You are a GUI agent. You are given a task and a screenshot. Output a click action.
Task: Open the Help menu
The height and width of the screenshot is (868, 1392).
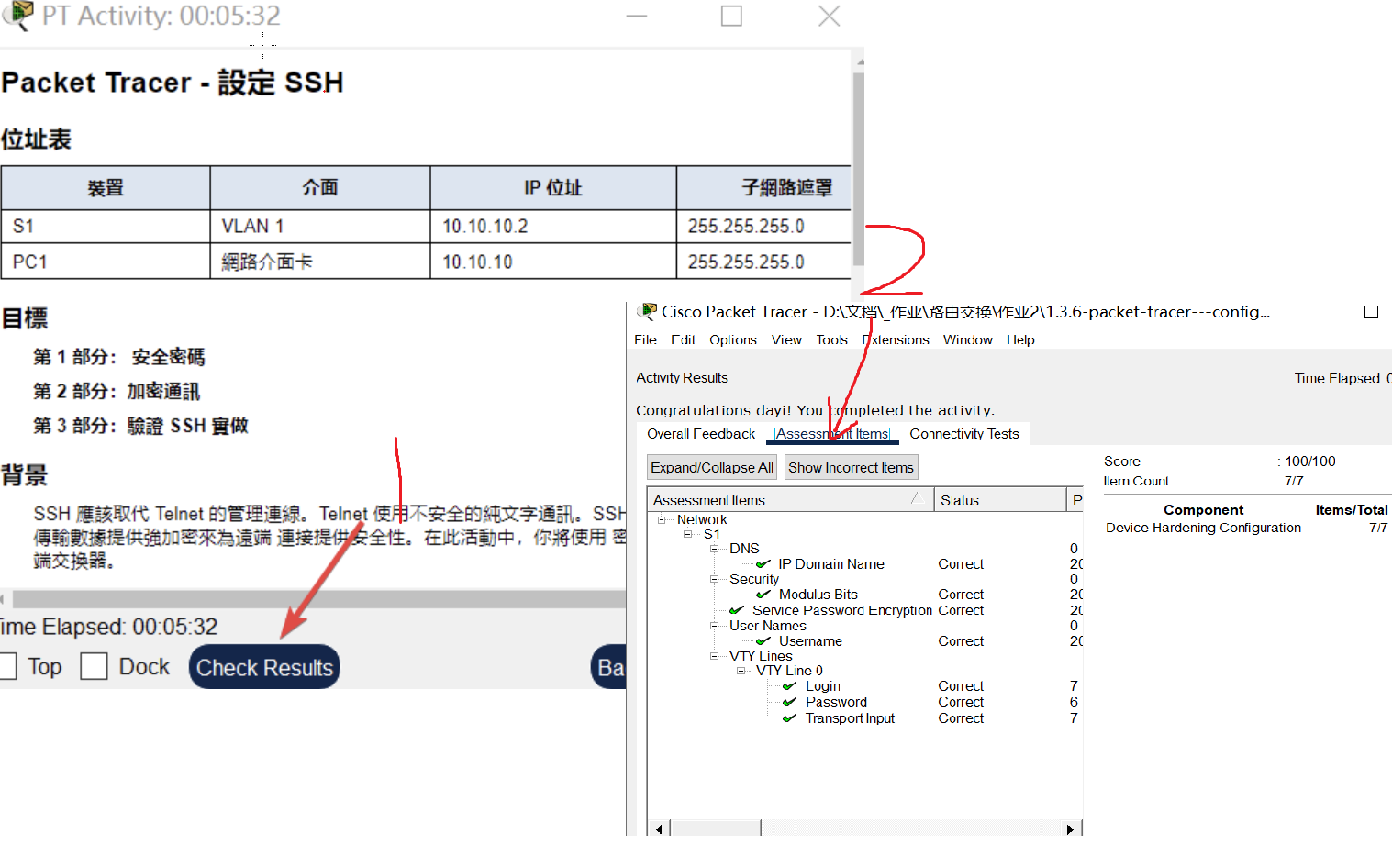coord(1020,339)
